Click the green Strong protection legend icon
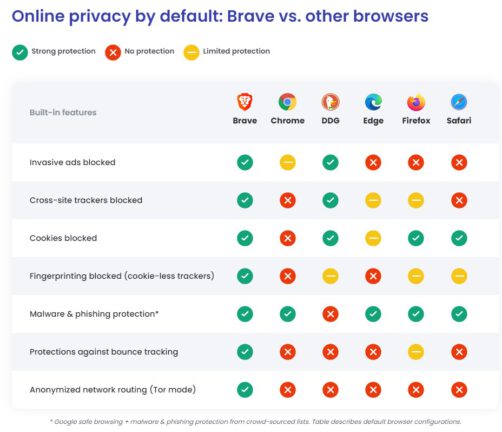This screenshot has width=502, height=432. 20,52
